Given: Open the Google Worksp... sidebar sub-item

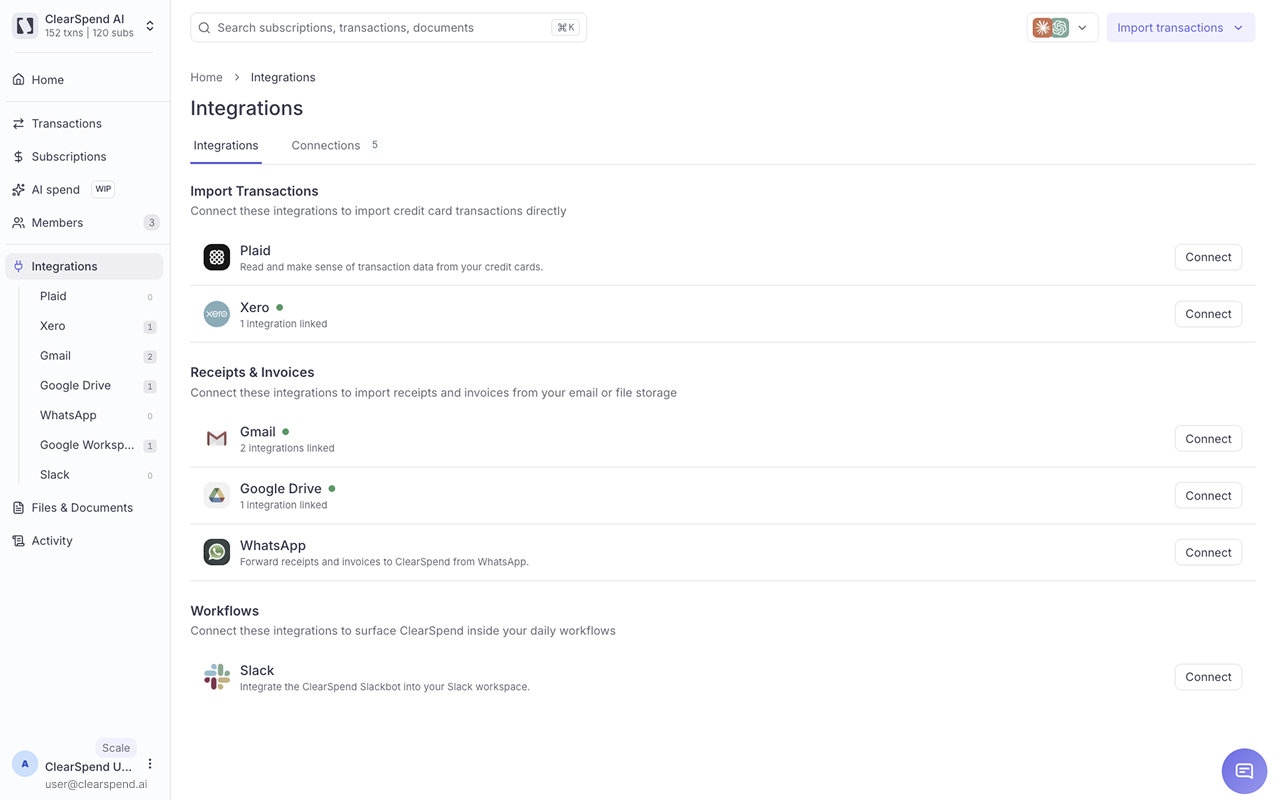Looking at the screenshot, I should pos(96,445).
